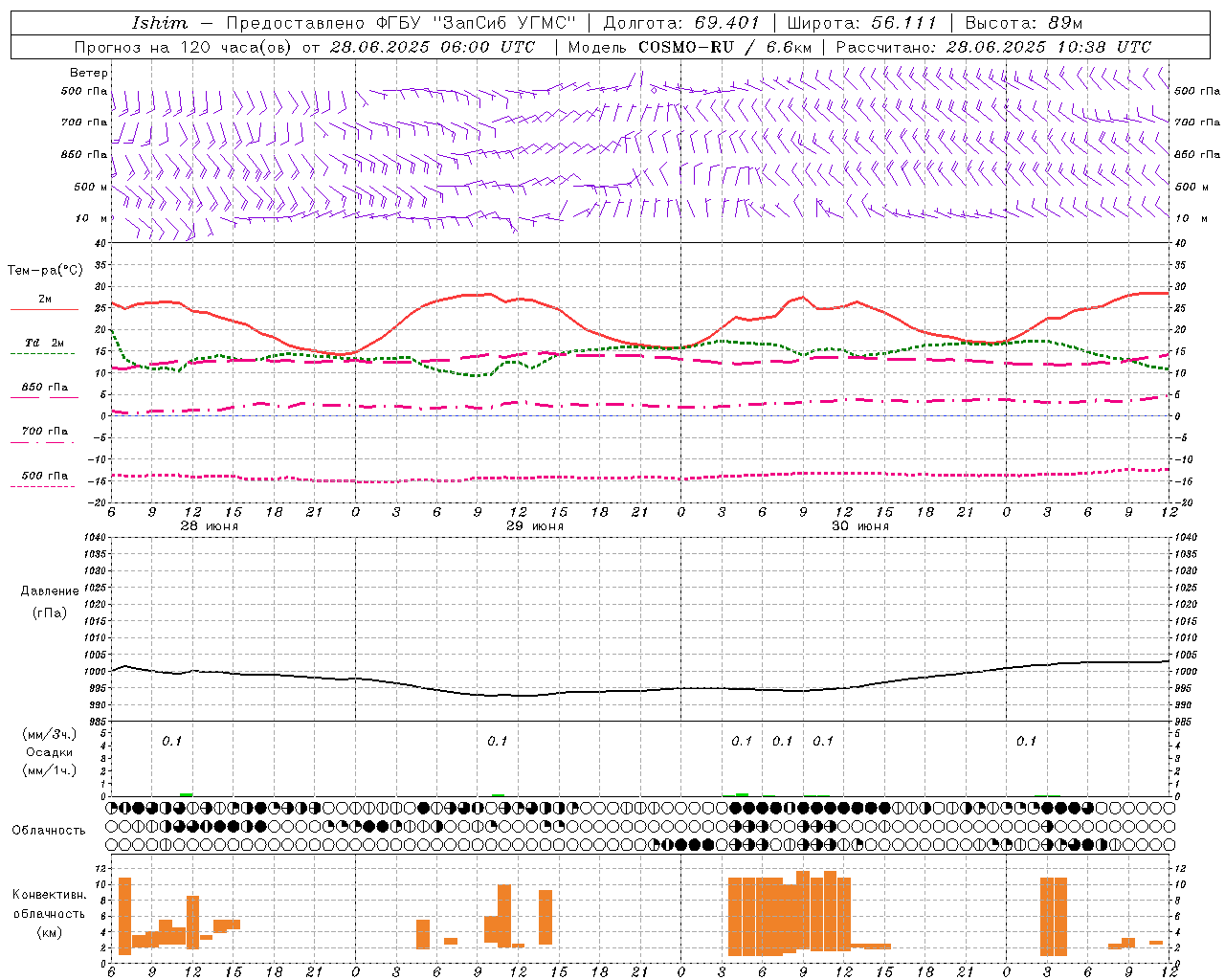
Task: Click the "Конвективн." convective cloud label
Action: [x=49, y=895]
